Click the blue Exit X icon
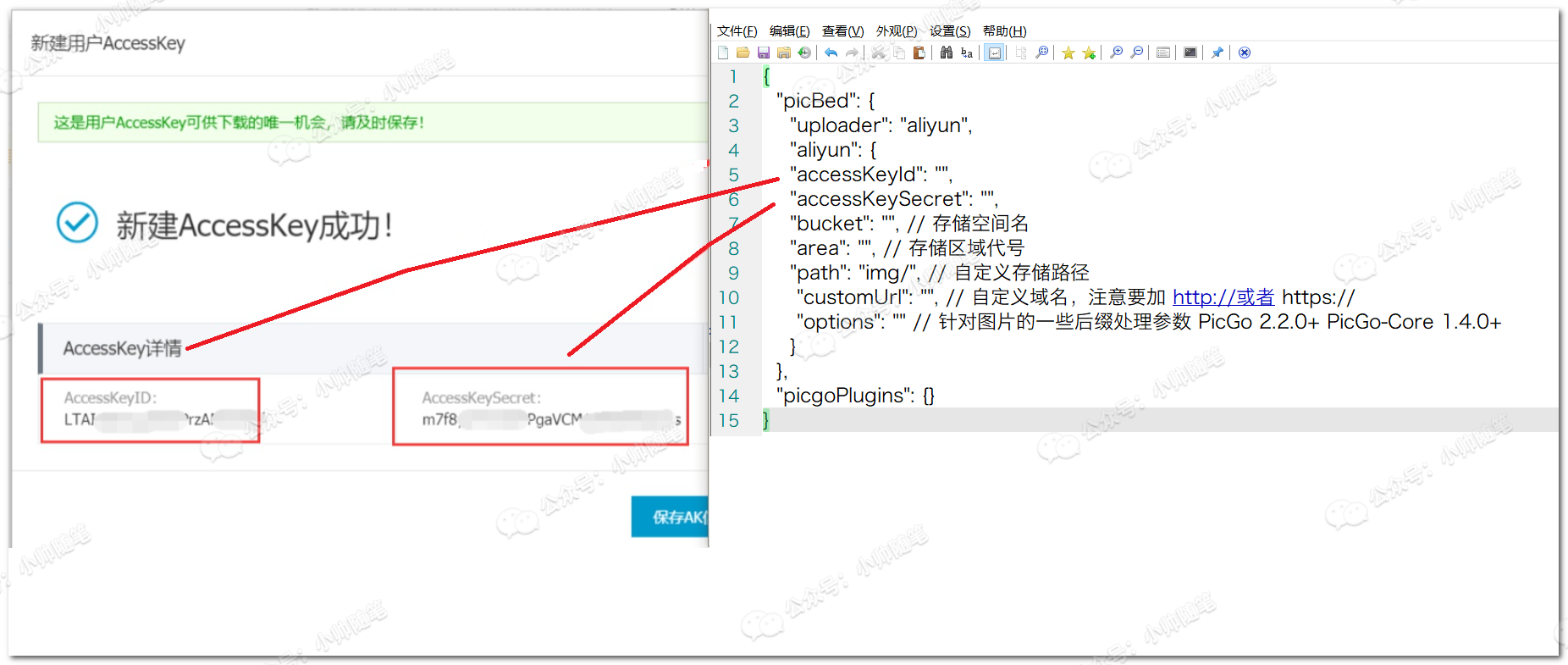Image resolution: width=1568 pixels, height=665 pixels. coord(1245,53)
